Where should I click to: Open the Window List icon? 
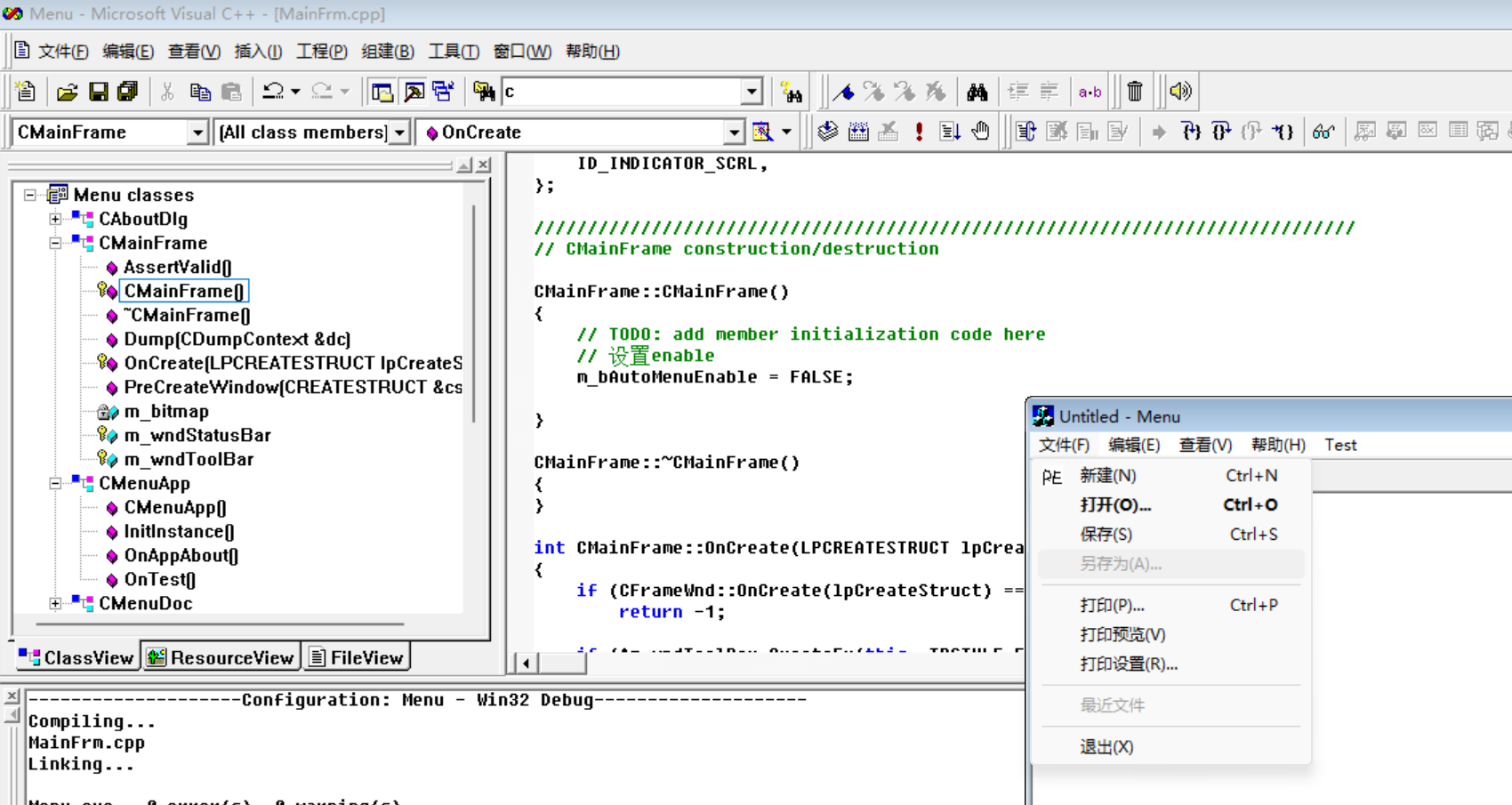tap(443, 91)
